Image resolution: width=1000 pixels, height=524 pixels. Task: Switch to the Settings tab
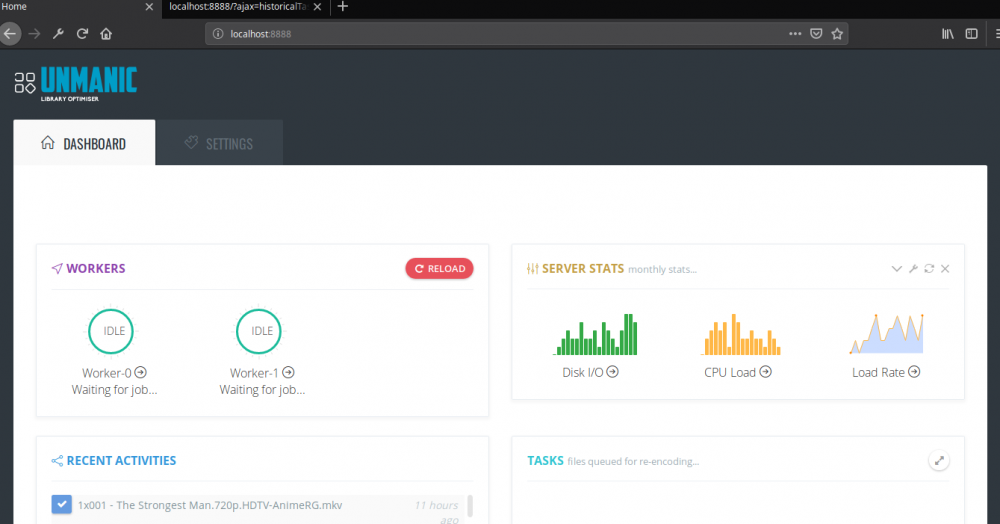pos(219,143)
